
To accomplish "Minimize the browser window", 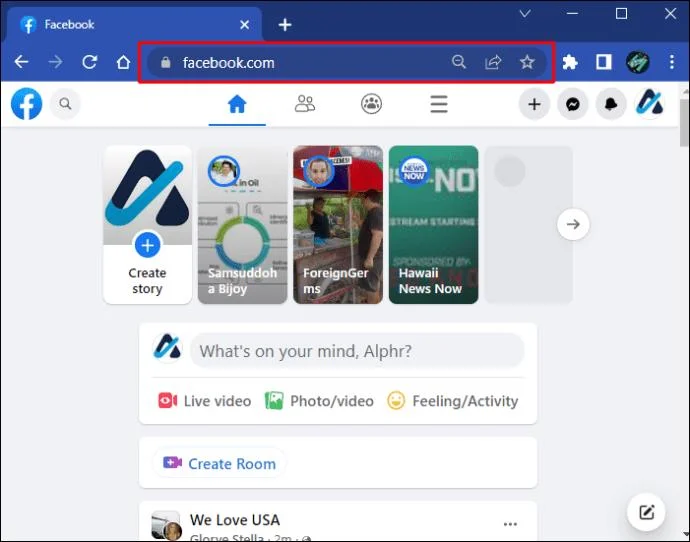I will 572,14.
